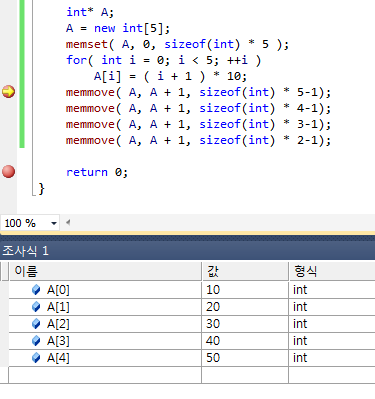The image size is (375, 399).
Task: Click the A[4] name cell
Action: point(105,358)
